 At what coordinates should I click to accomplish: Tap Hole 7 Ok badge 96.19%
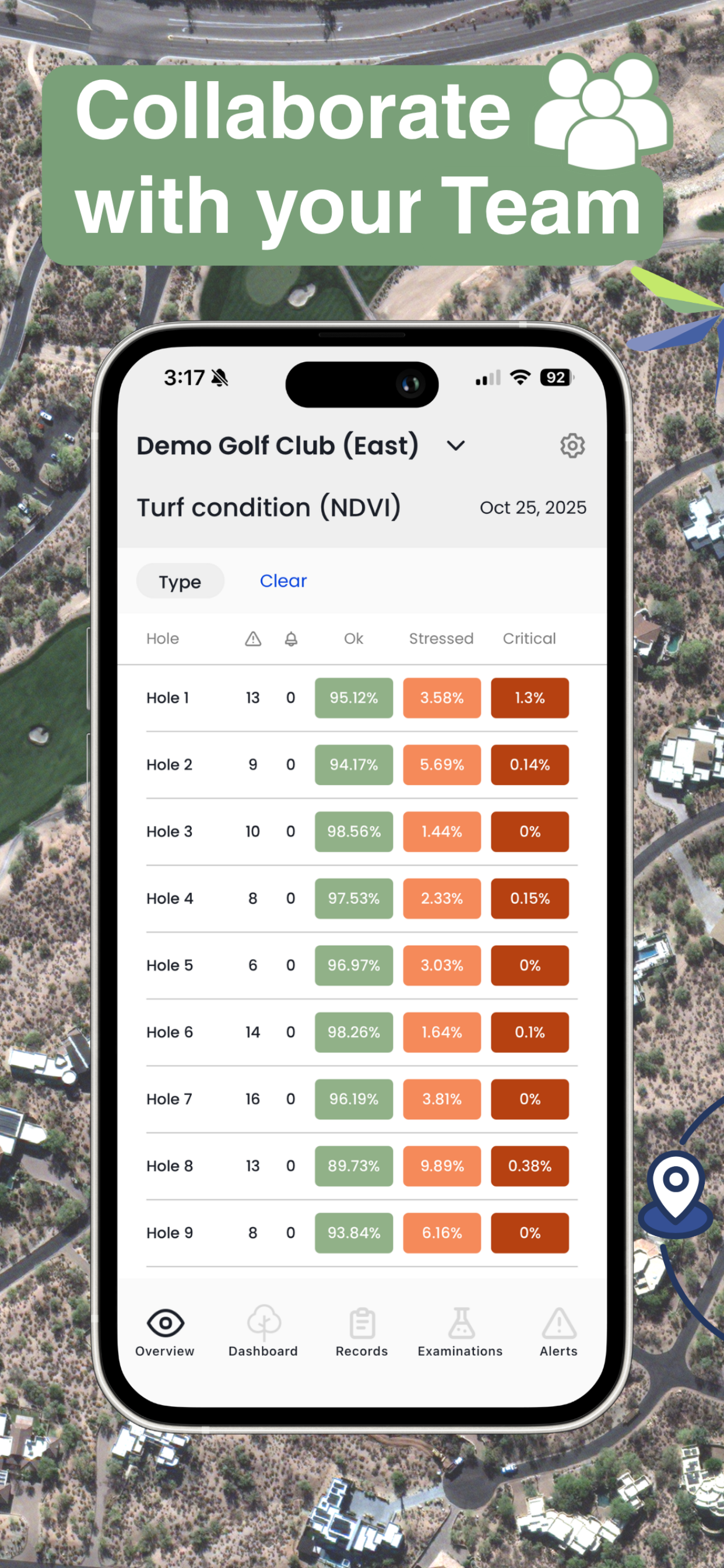[x=354, y=1100]
